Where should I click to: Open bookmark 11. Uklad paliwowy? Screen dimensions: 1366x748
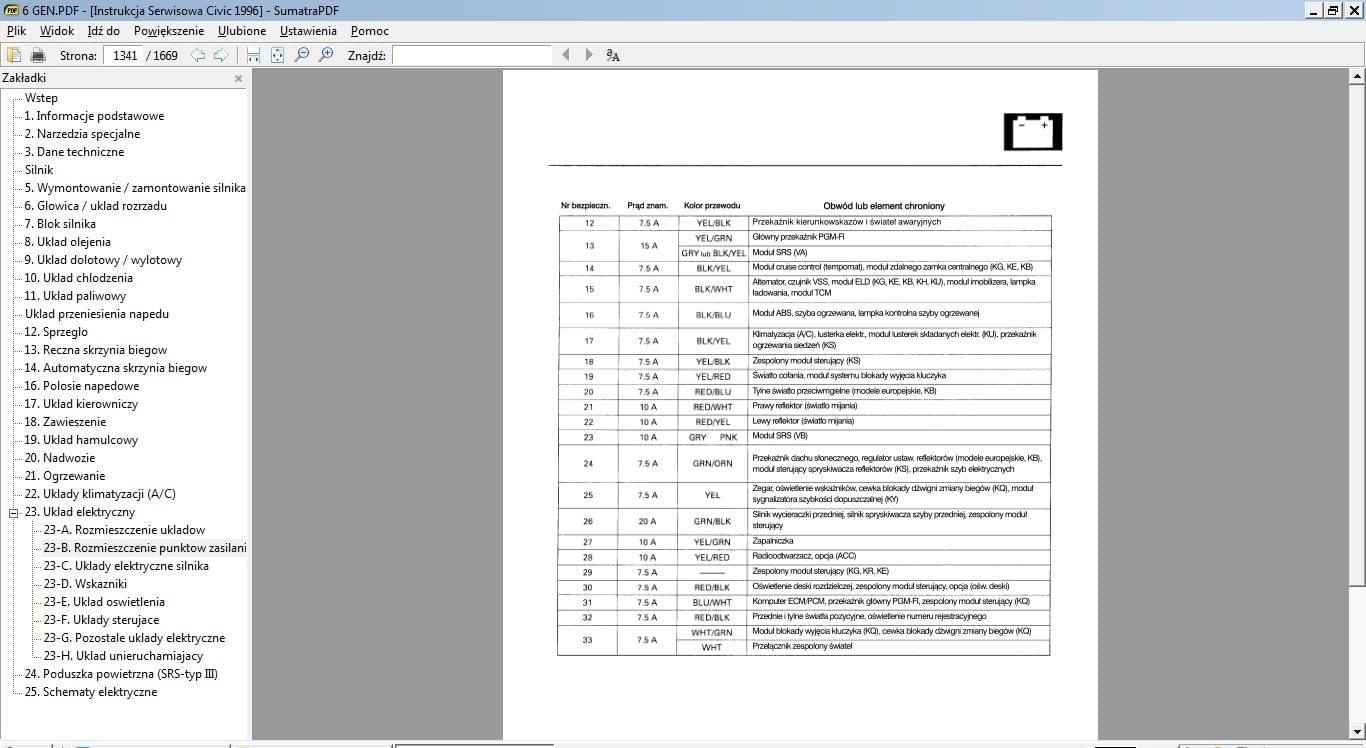coord(75,296)
